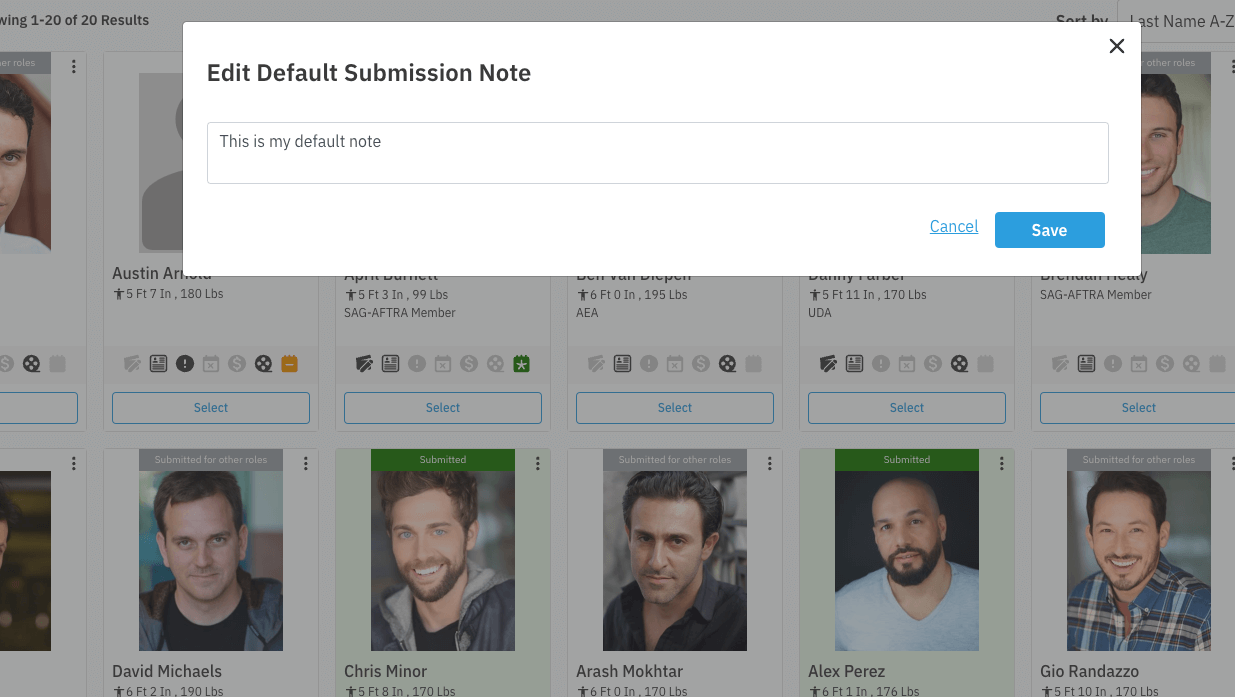The image size is (1235, 697).
Task: Open the Sort by Last Name A-Z dropdown
Action: tap(1176, 21)
